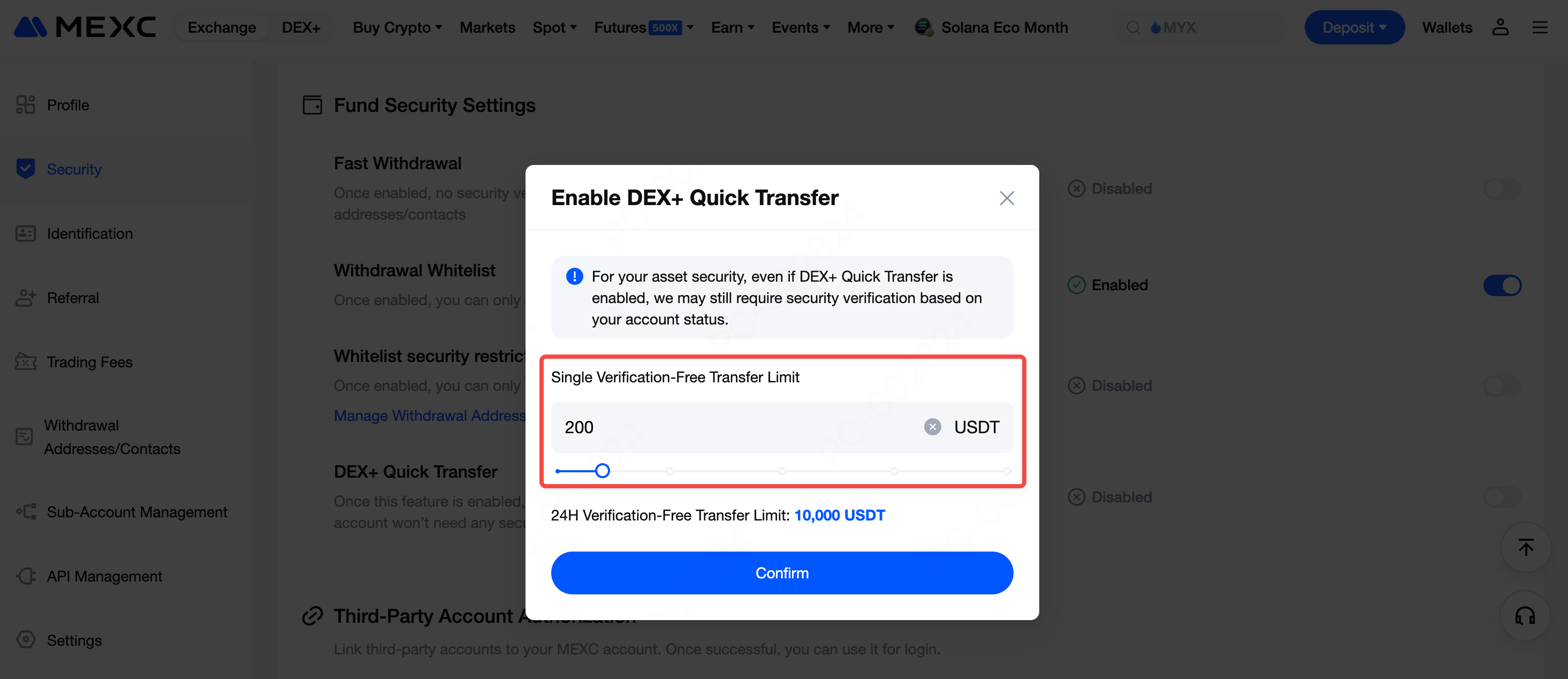The height and width of the screenshot is (679, 1568).
Task: Toggle the DEX+ Quick Transfer switch
Action: [x=1502, y=497]
